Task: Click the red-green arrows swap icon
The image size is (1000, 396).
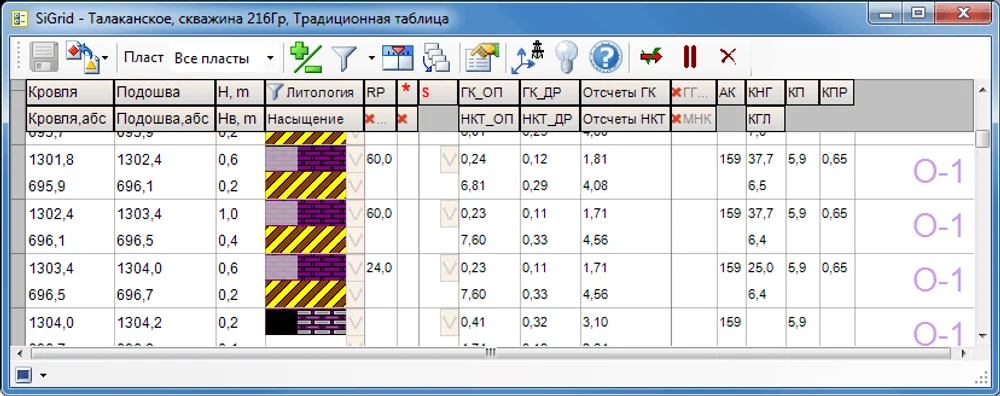Action: [651, 57]
